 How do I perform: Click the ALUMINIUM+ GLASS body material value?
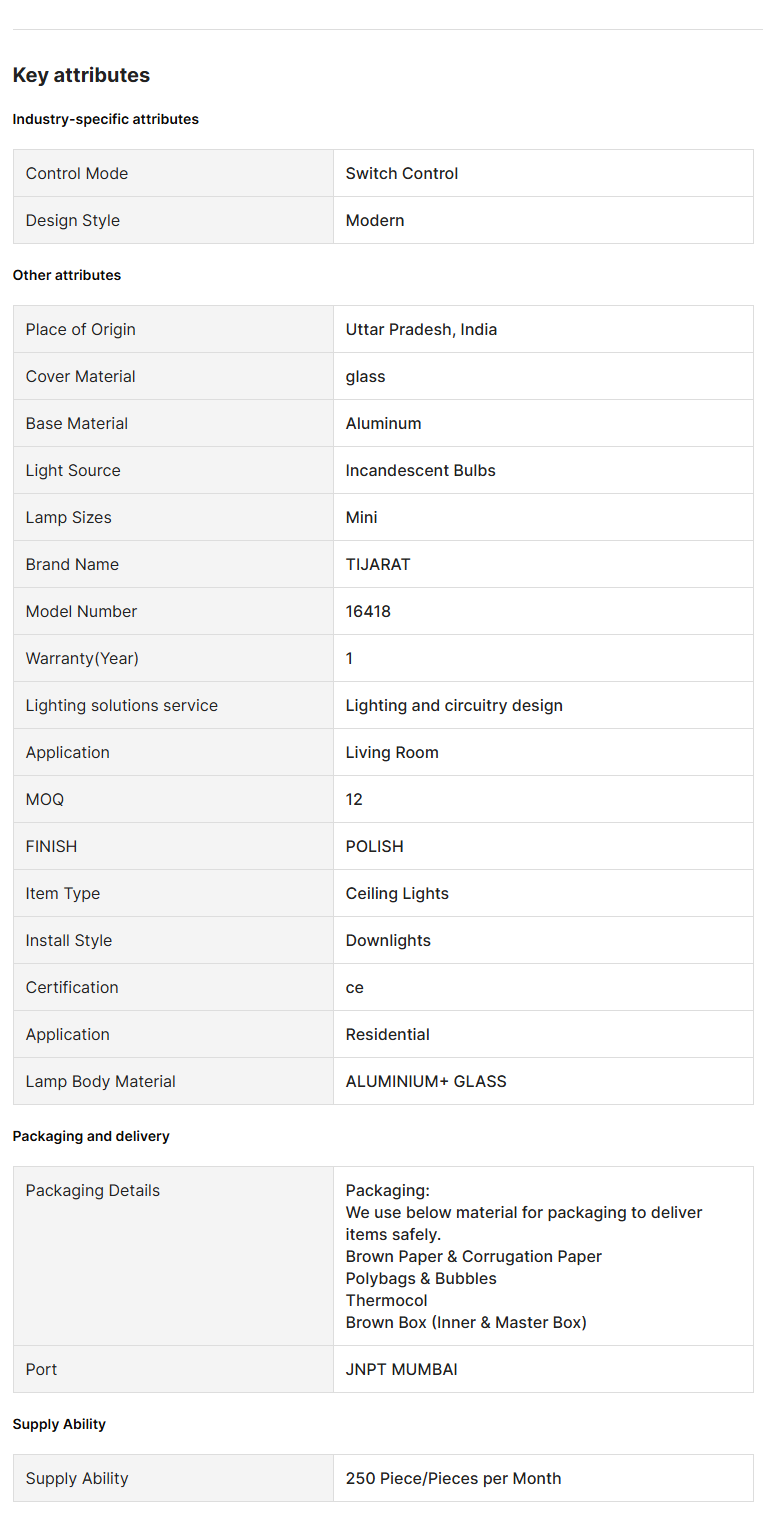pyautogui.click(x=426, y=1081)
